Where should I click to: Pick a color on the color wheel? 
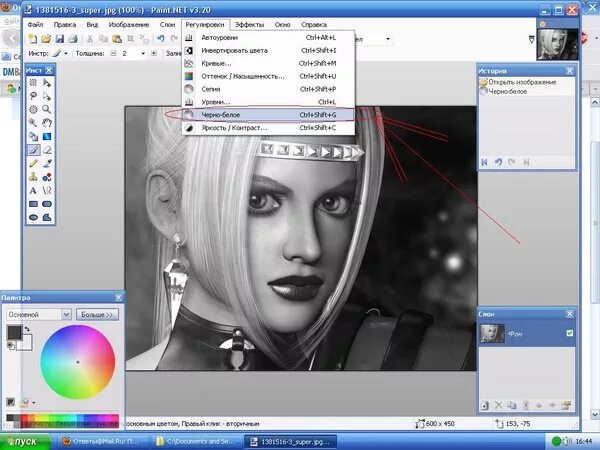click(x=78, y=362)
